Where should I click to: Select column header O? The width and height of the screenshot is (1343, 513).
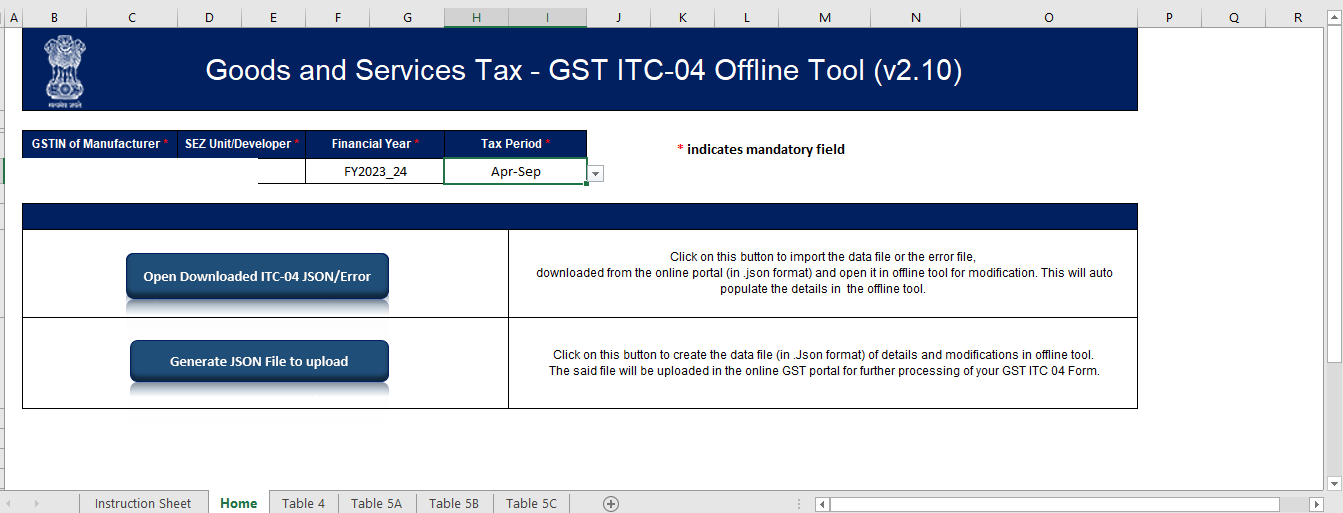click(x=1048, y=18)
